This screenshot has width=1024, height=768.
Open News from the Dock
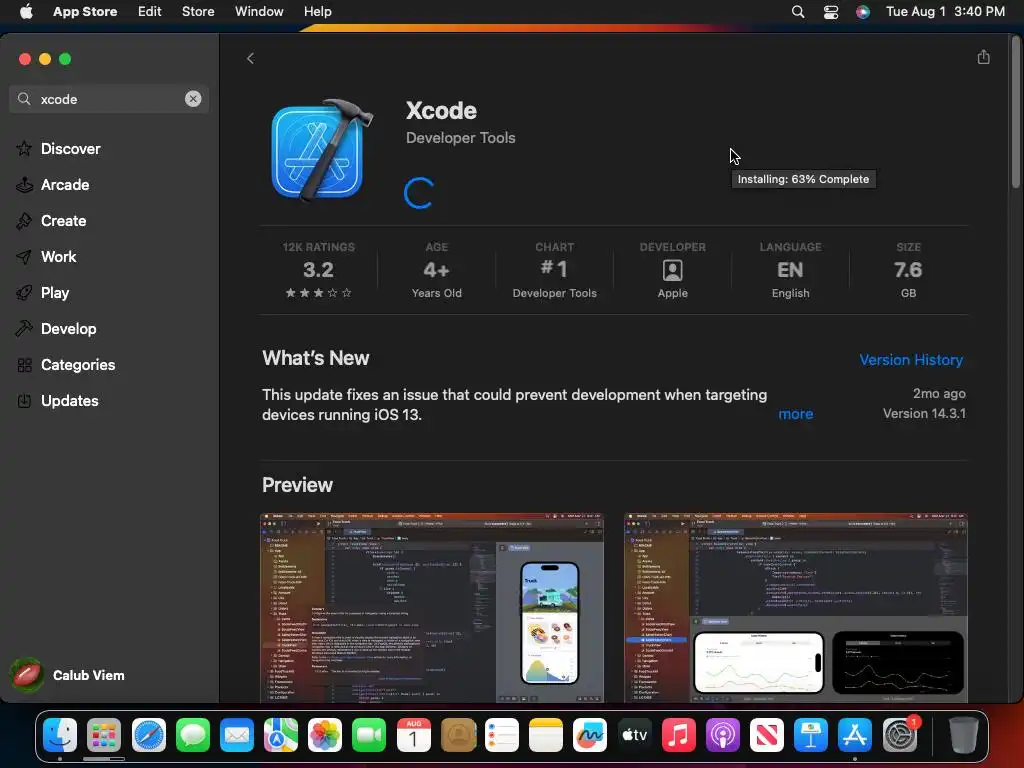click(x=767, y=735)
